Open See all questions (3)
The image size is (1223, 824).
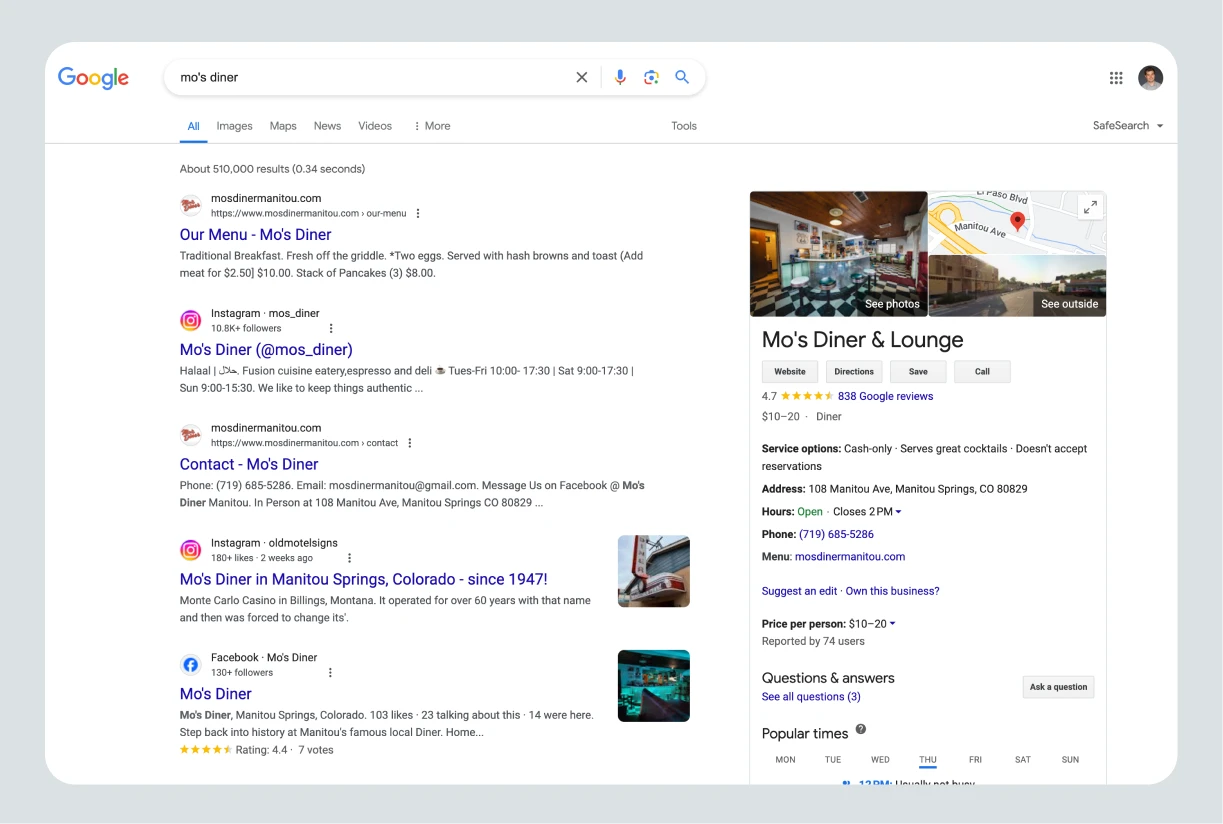tap(811, 697)
